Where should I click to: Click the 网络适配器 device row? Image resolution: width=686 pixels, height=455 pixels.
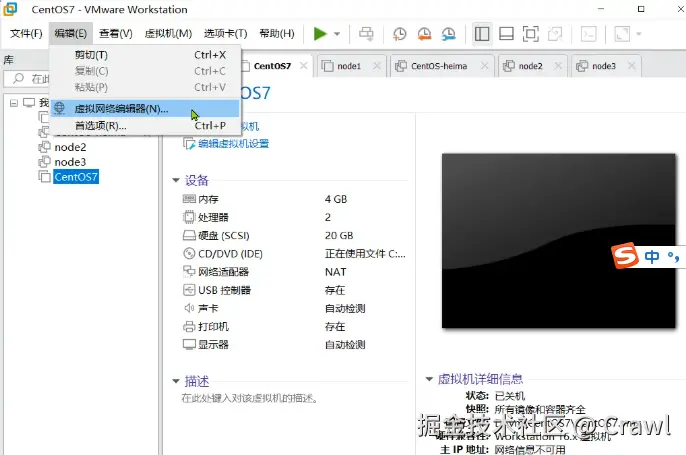coord(294,272)
